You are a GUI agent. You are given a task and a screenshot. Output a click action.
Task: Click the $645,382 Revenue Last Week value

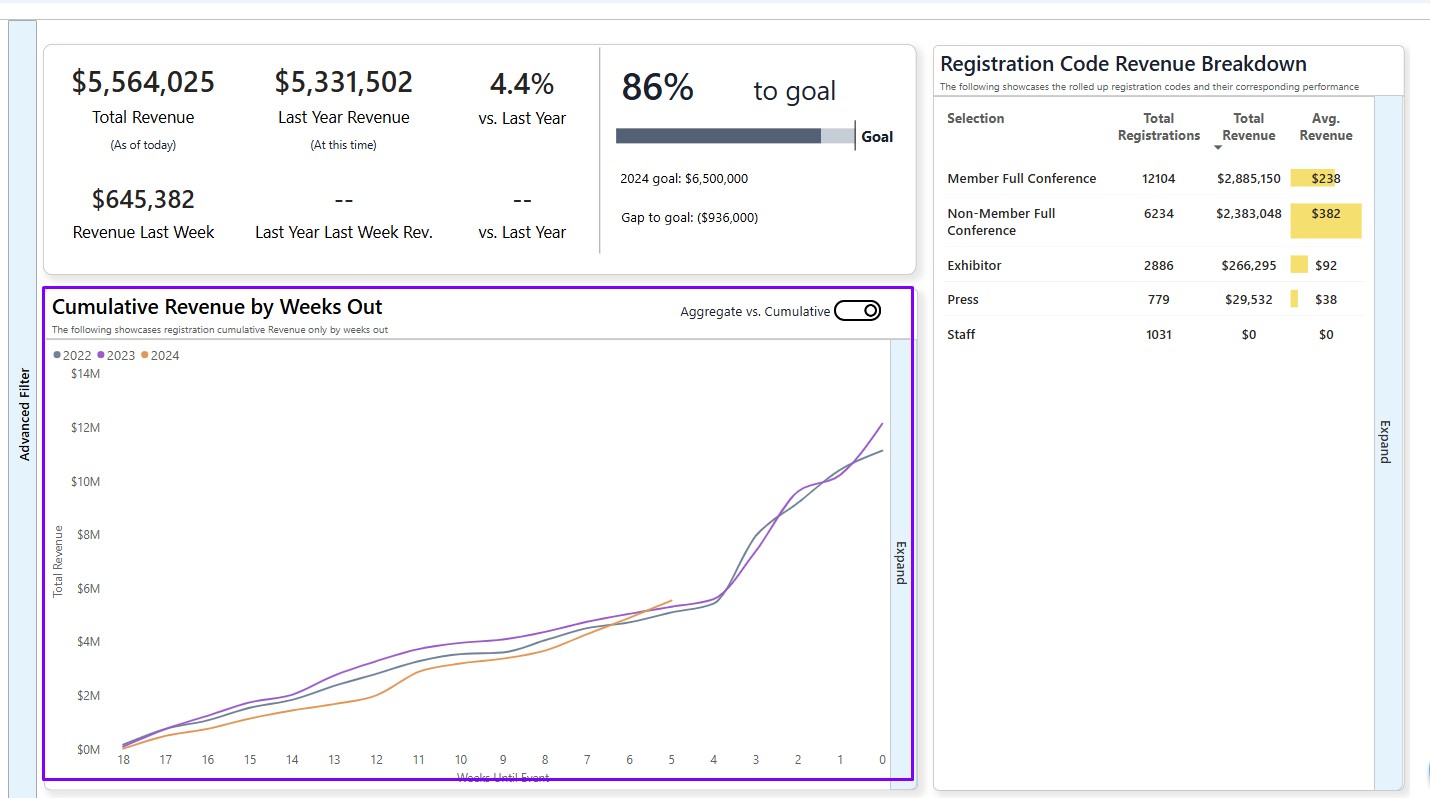point(143,199)
